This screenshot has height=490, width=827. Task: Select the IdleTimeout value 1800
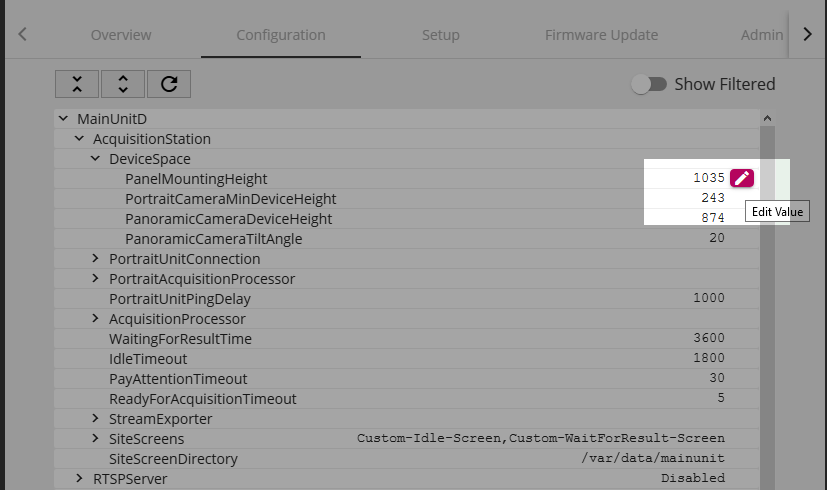(708, 358)
